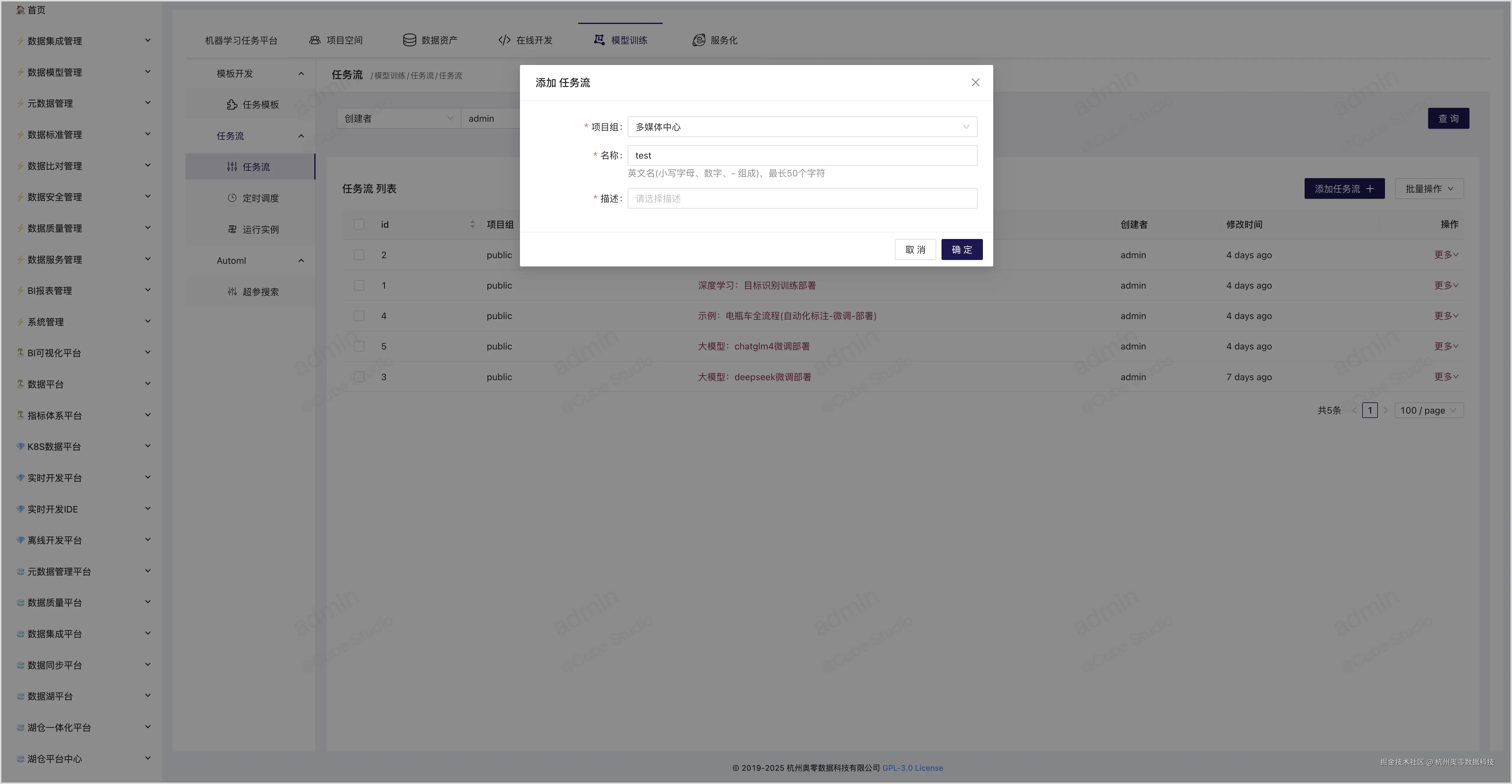Check the row checkbox for id 1
Image resolution: width=1512 pixels, height=784 pixels.
[x=359, y=285]
